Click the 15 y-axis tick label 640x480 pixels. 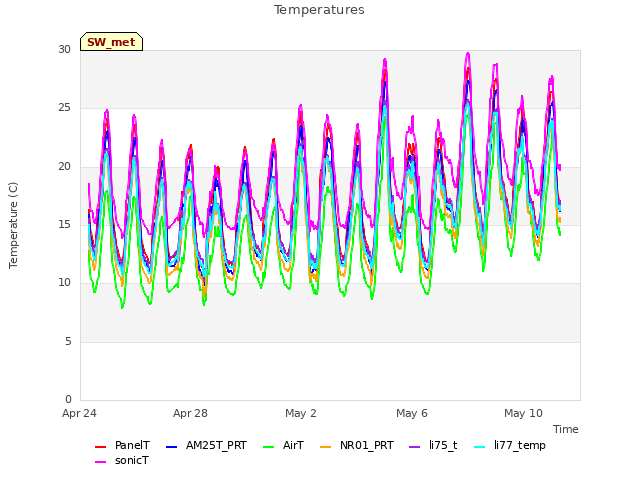pos(64,224)
